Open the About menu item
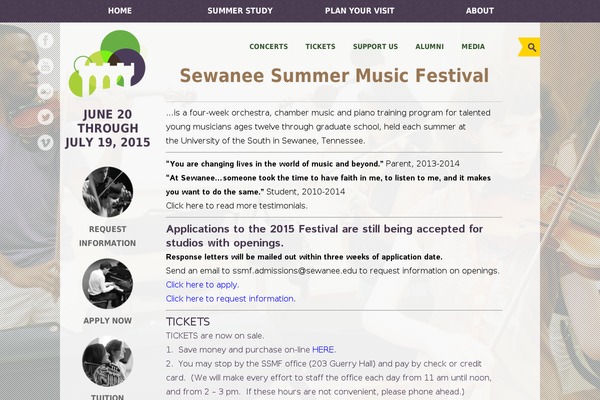The width and height of the screenshot is (600, 400). click(x=480, y=11)
